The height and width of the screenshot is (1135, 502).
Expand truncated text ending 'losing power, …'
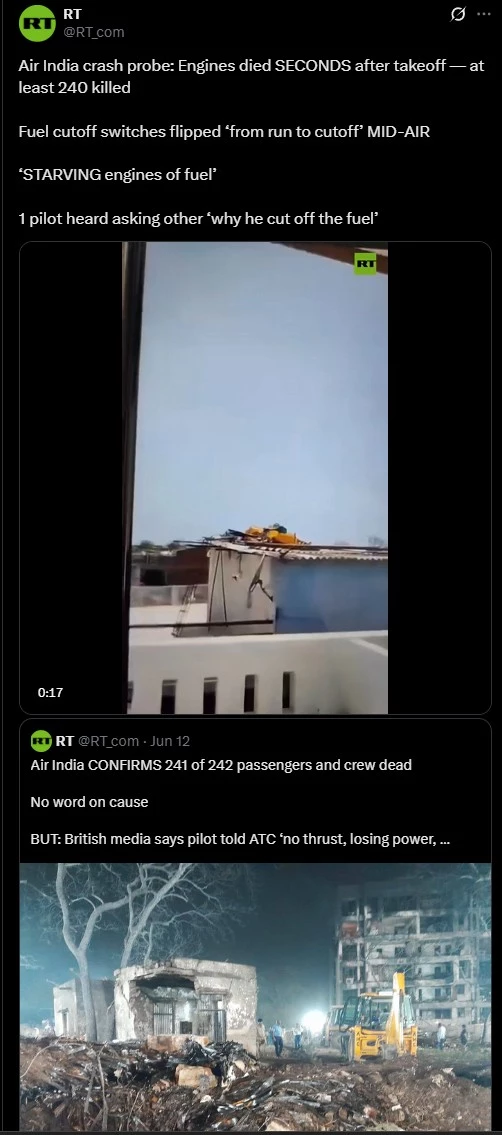pyautogui.click(x=240, y=840)
